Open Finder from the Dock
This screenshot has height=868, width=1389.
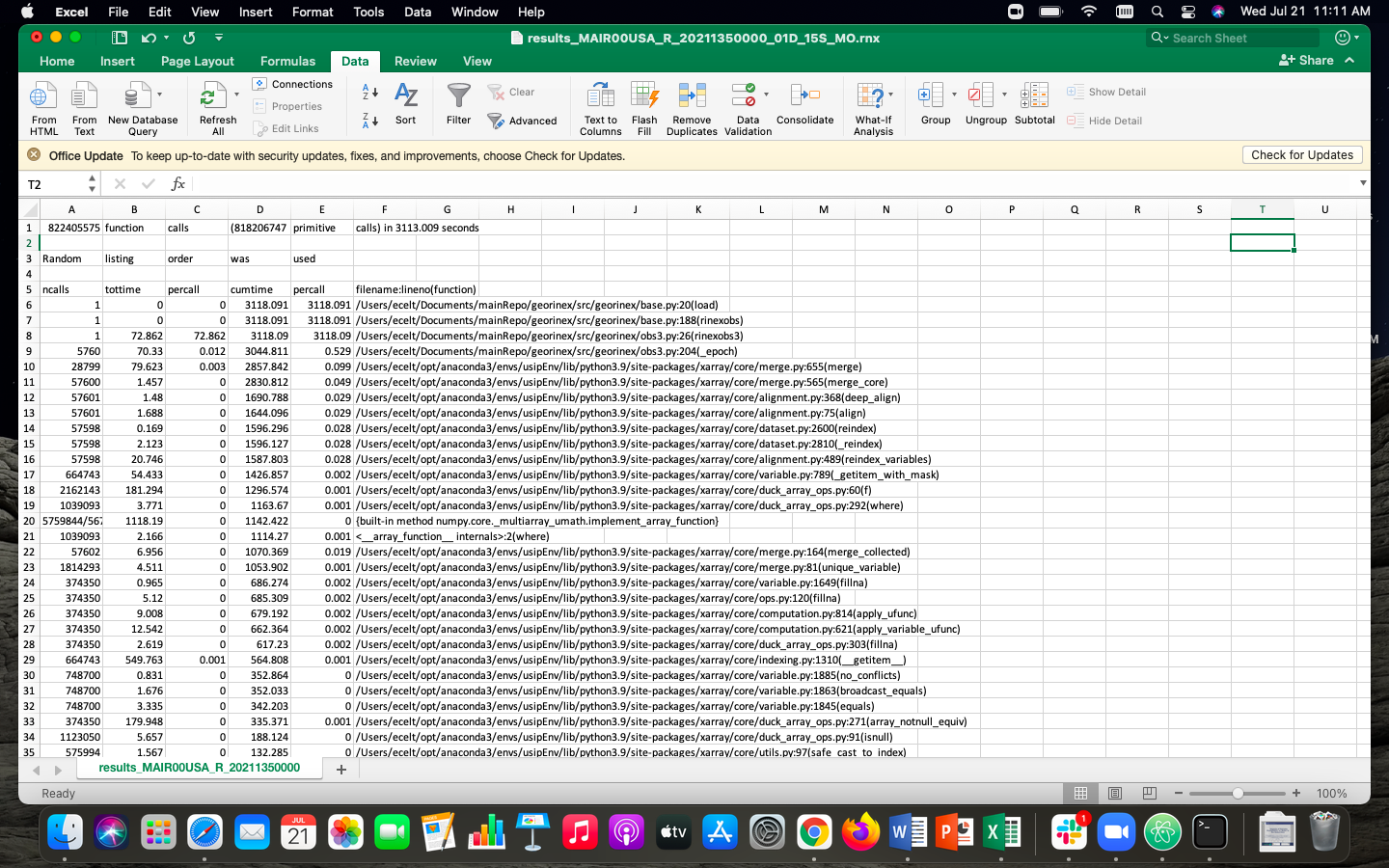65,831
